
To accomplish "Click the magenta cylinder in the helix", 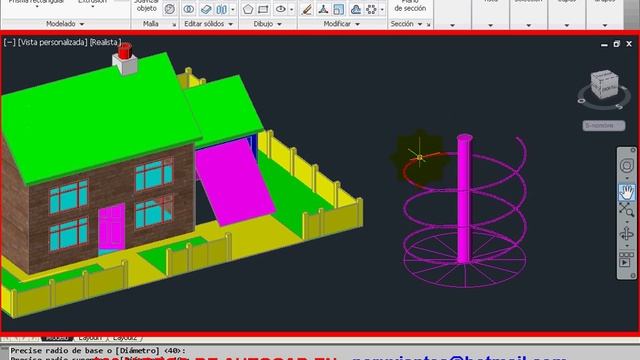I will tap(464, 199).
